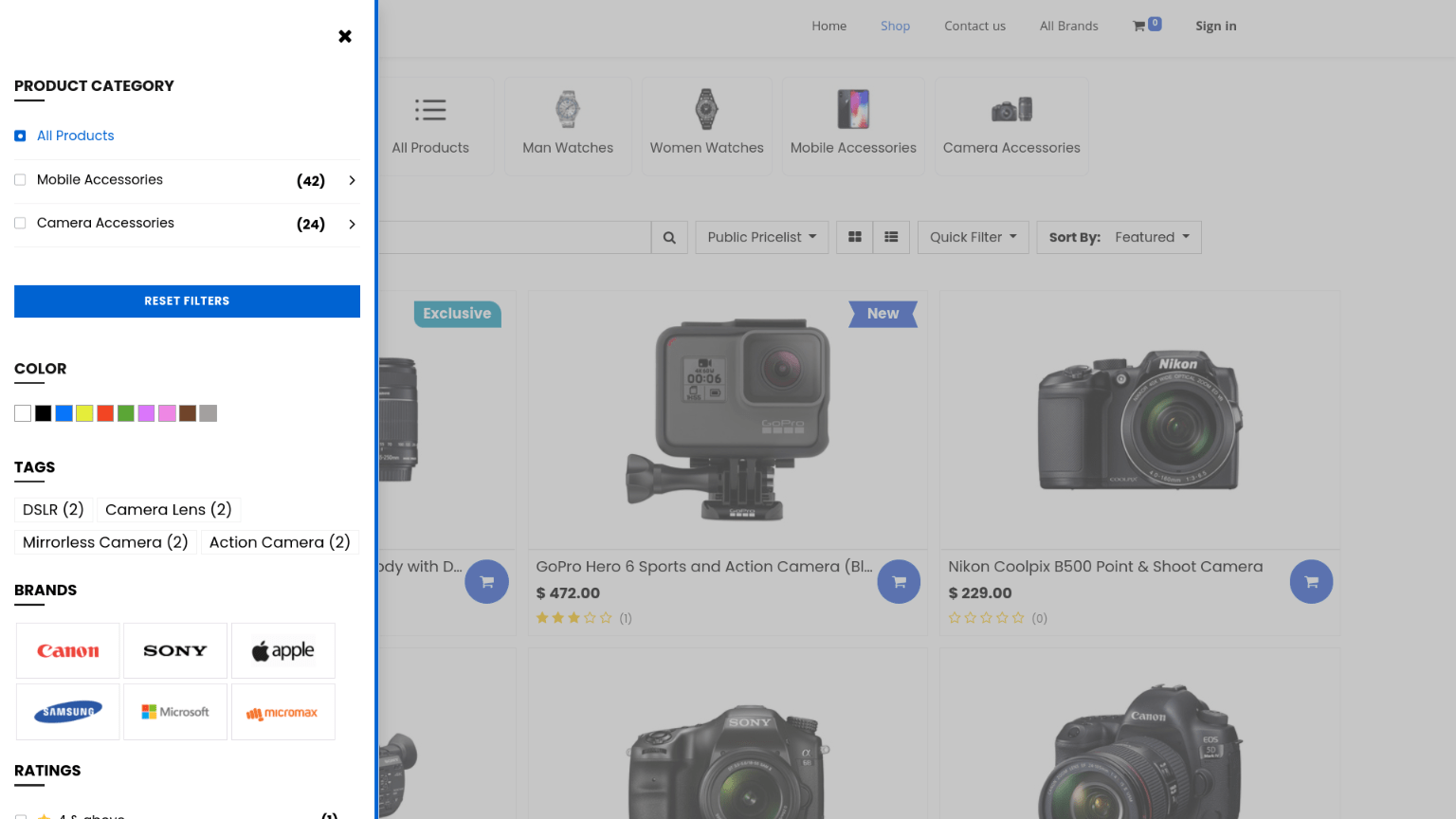Pick the yellow color swatch
This screenshot has height=819, width=1456.
[x=84, y=413]
